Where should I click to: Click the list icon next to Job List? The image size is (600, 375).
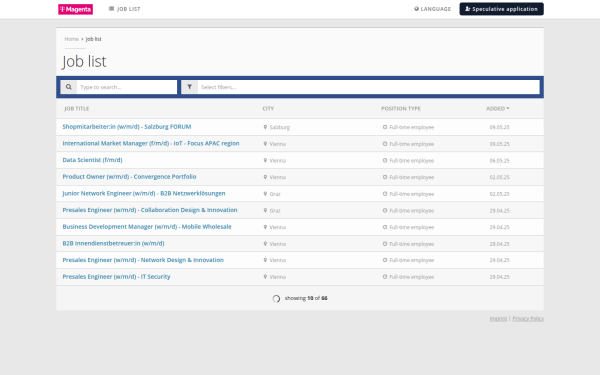[111, 9]
